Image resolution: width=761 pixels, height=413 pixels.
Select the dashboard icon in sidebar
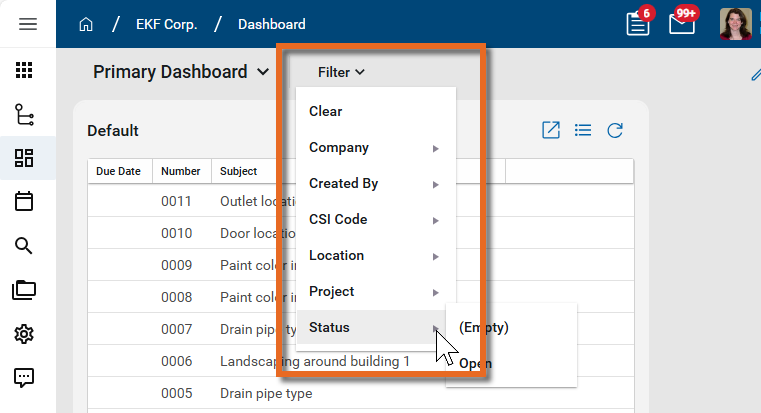[24, 158]
